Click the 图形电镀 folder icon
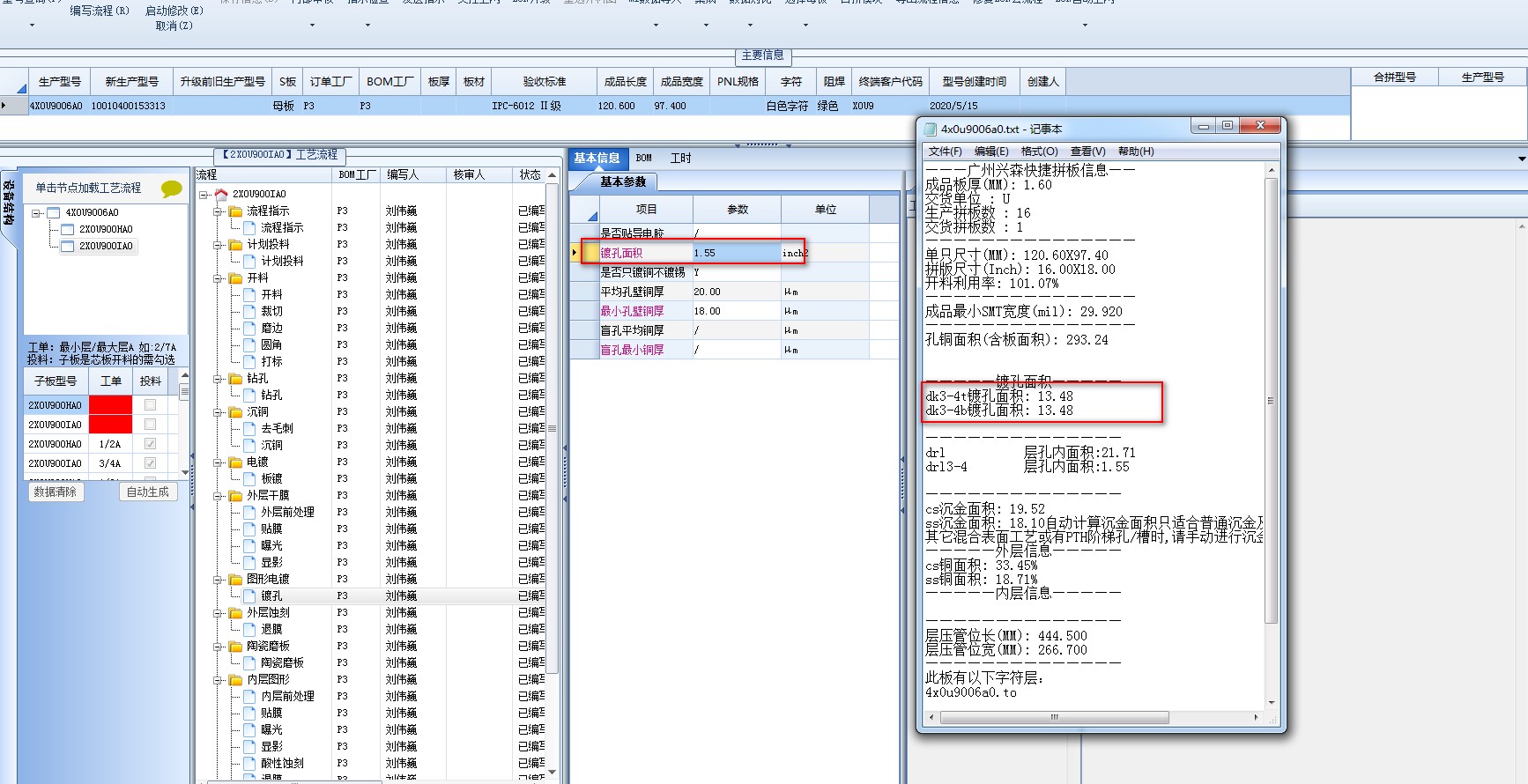The height and width of the screenshot is (784, 1528). coord(235,579)
